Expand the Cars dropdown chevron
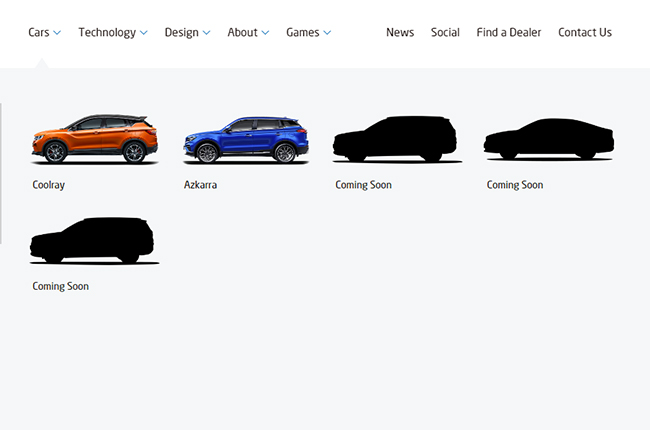The image size is (650, 430). (x=57, y=33)
